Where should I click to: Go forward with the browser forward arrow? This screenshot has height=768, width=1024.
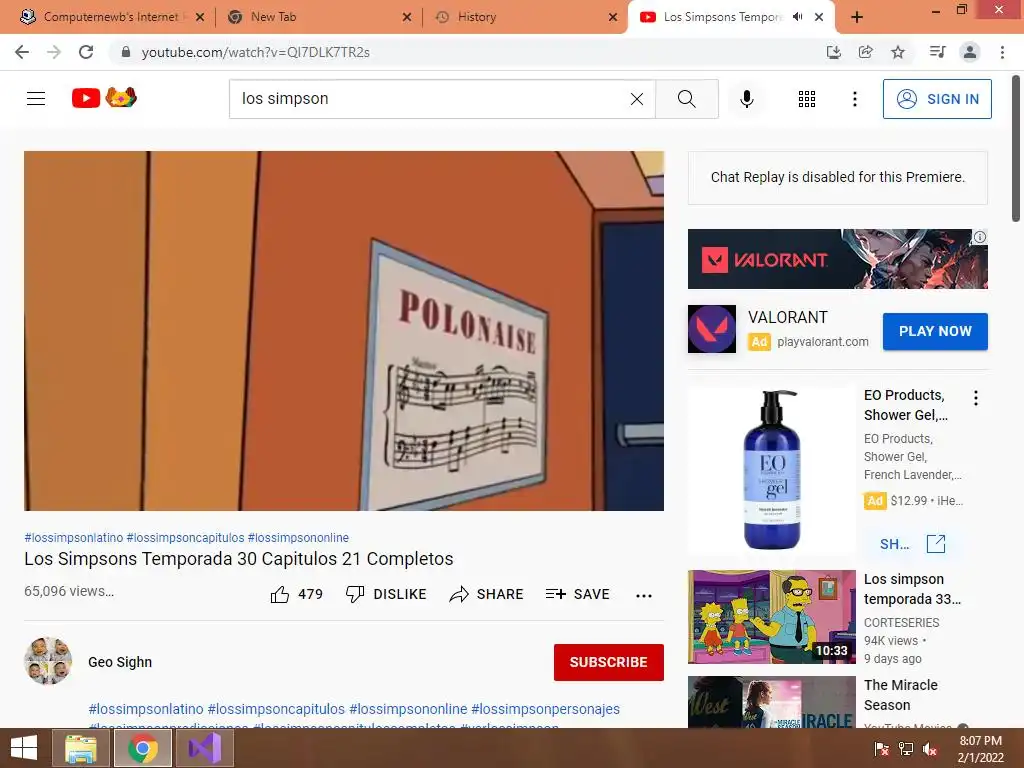(x=54, y=52)
